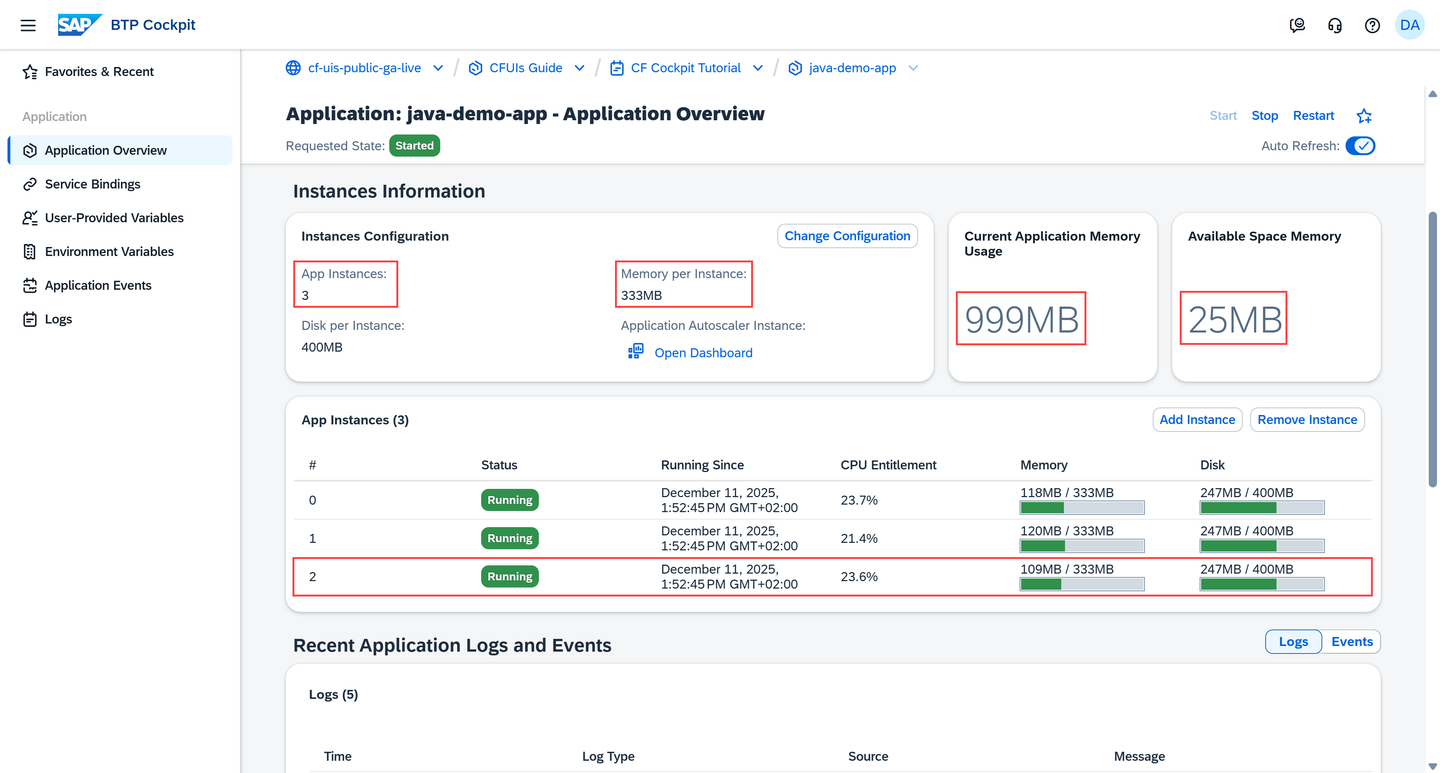Click the Application Events calendar icon
1440x773 pixels.
(29, 286)
